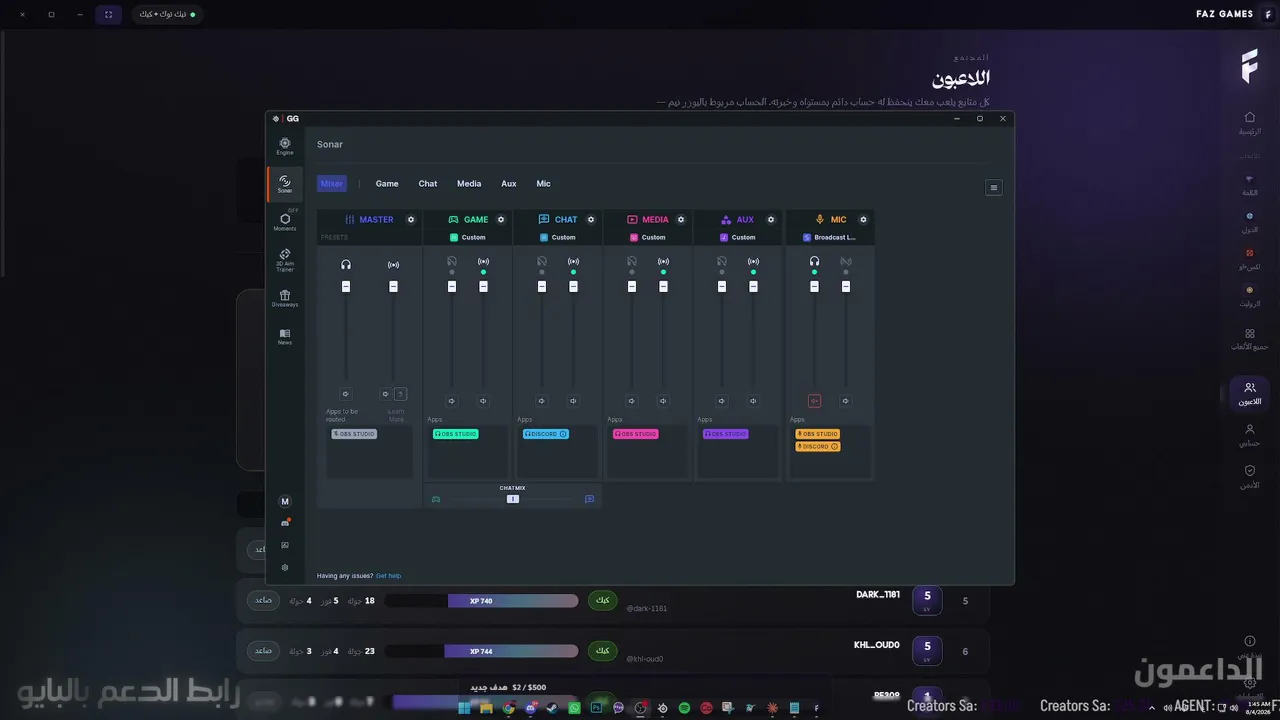
Task: Open the Sonar hamburger menu
Action: pos(993,187)
